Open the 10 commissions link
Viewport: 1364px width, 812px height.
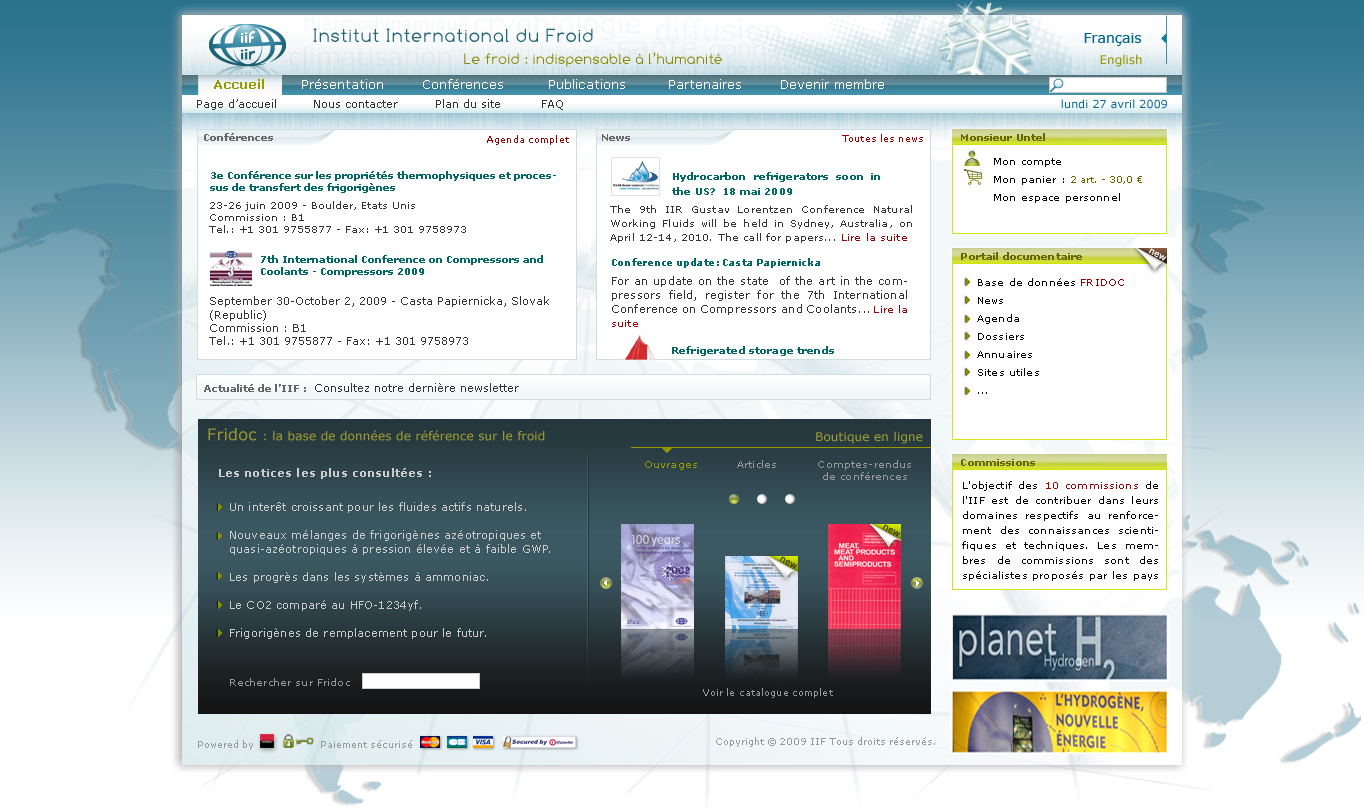pyautogui.click(x=1092, y=486)
